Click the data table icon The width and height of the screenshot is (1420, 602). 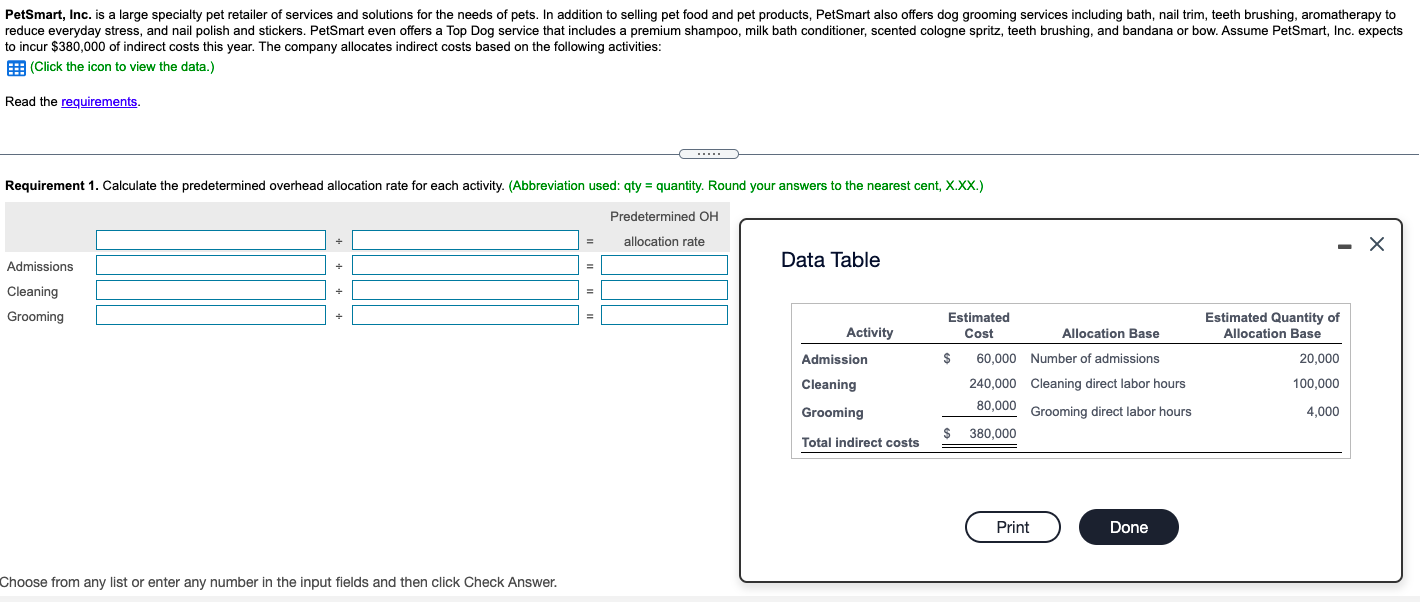point(16,67)
